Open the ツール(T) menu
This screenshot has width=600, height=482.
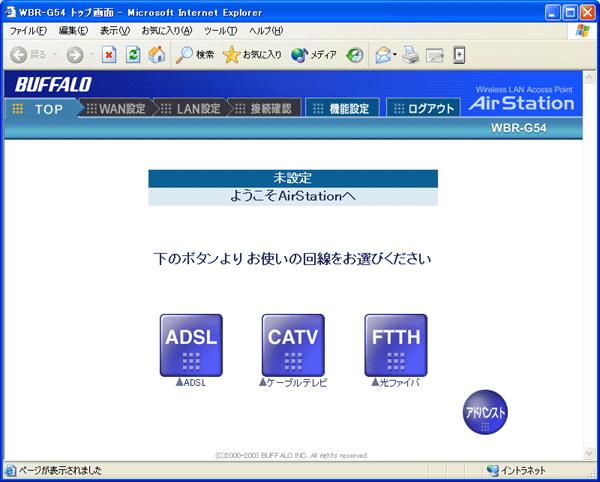click(220, 31)
